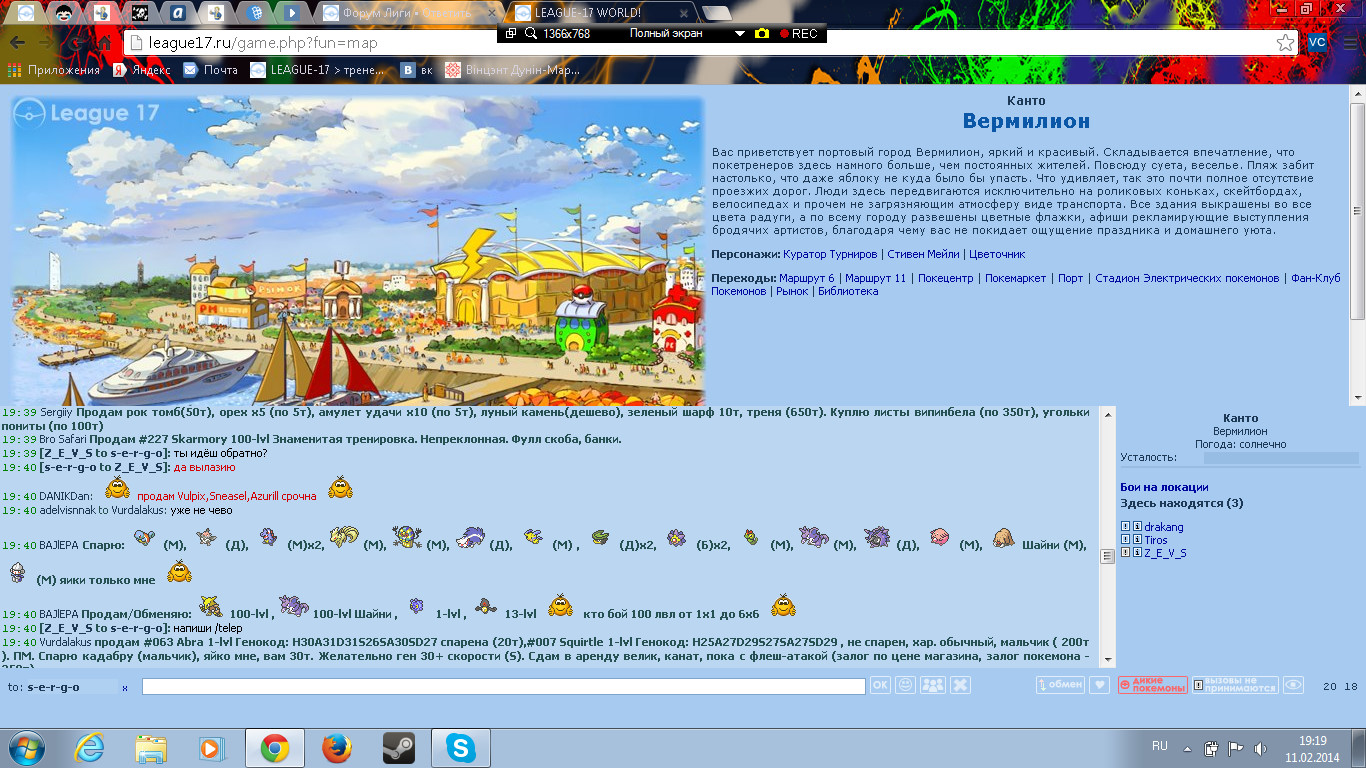Click the exclamation icon next to drakang

click(1125, 527)
